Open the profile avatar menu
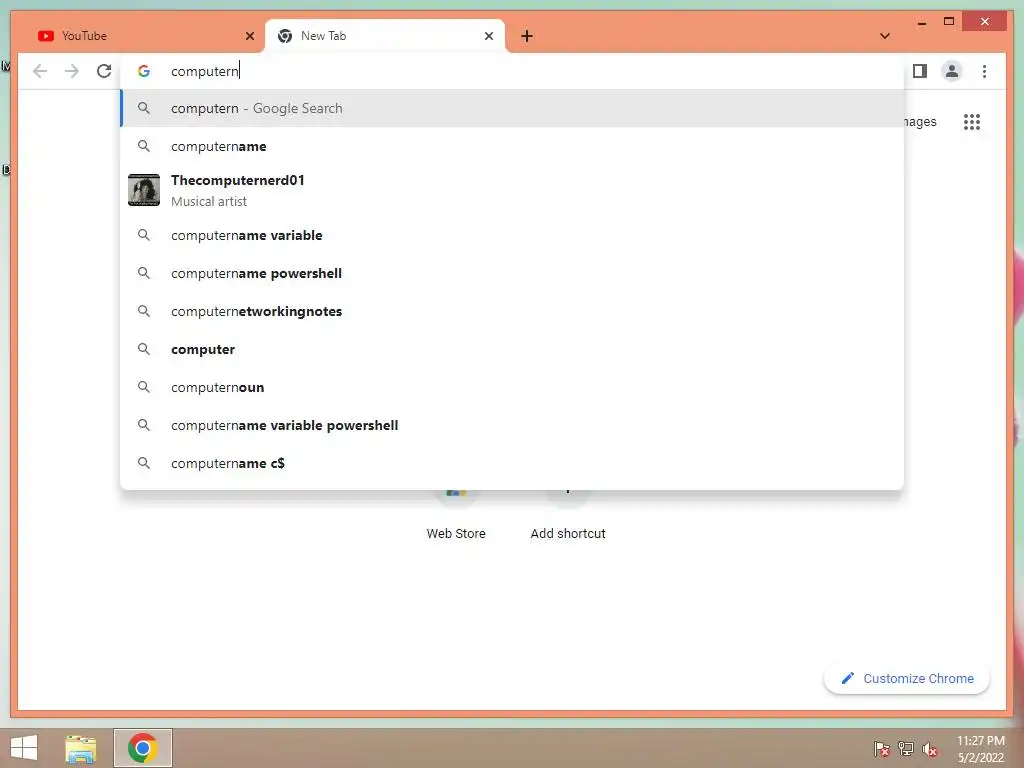 (x=952, y=71)
